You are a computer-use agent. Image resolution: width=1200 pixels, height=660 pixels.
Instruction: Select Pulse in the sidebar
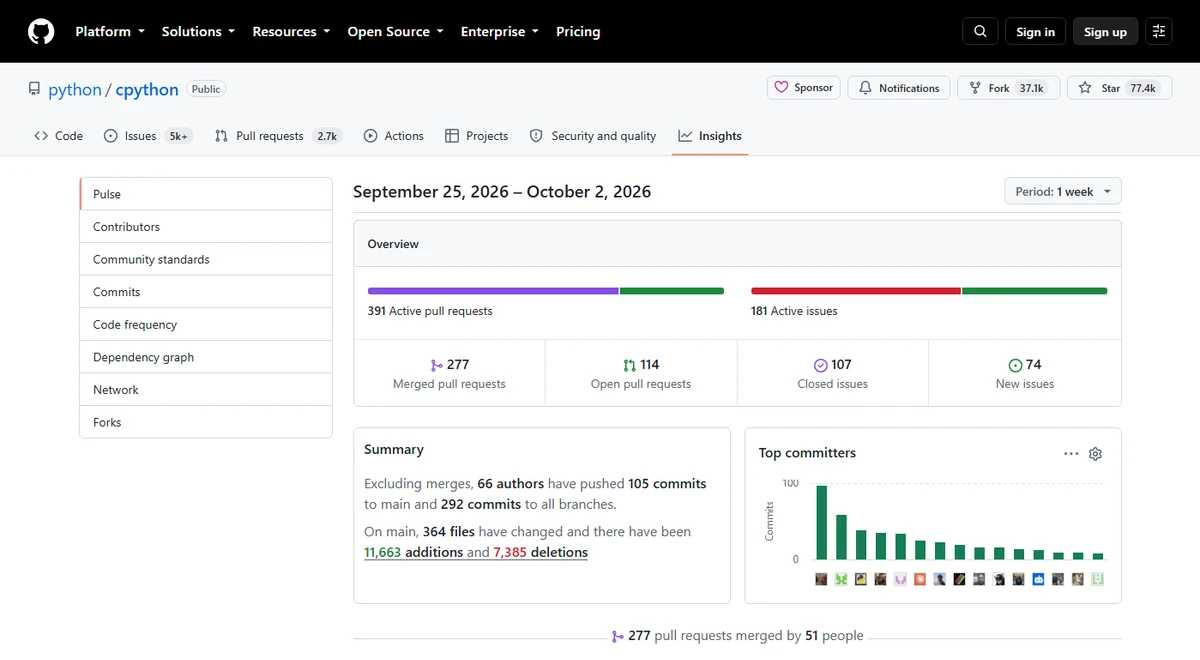(x=206, y=194)
